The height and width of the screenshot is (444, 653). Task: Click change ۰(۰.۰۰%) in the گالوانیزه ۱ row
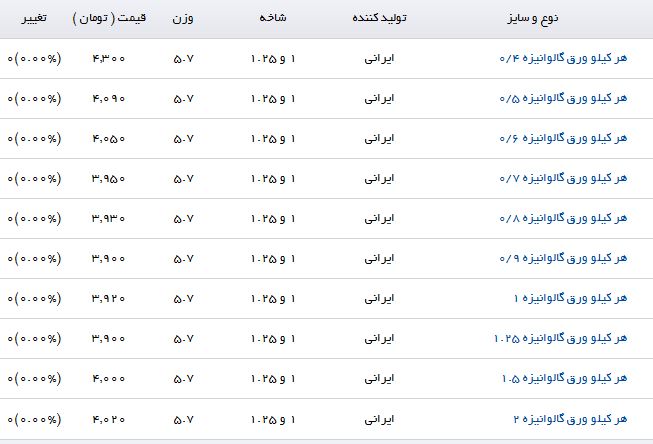click(x=34, y=299)
